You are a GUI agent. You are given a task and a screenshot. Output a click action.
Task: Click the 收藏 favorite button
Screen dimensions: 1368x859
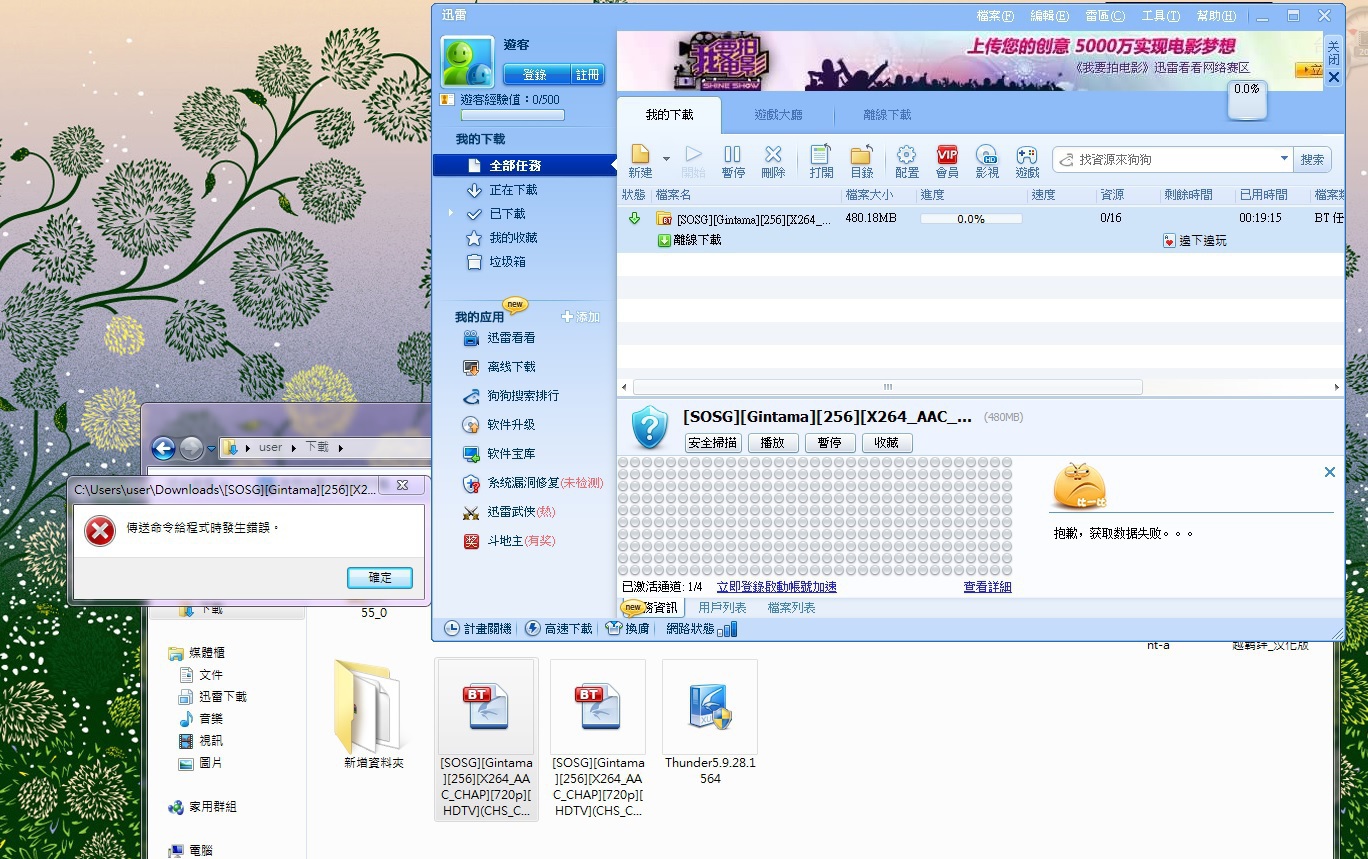886,442
